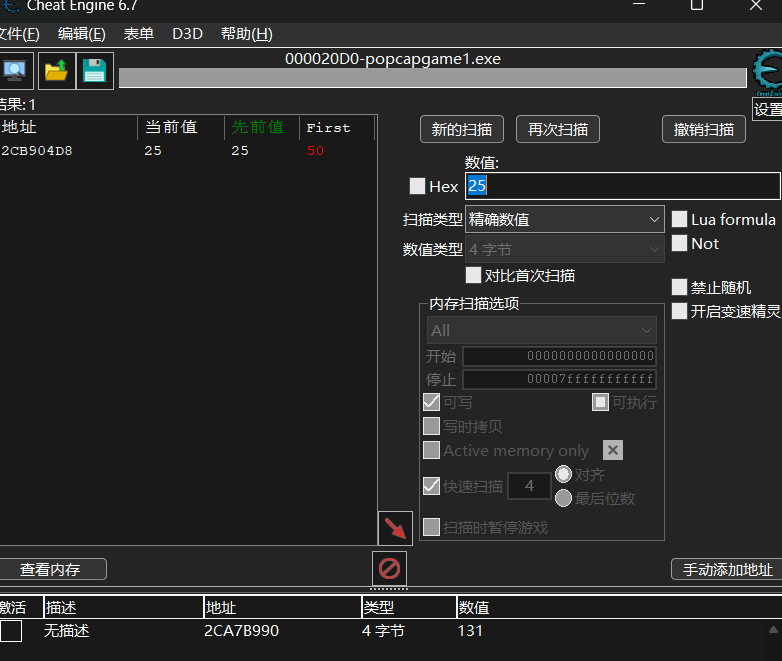Image resolution: width=782 pixels, height=661 pixels.
Task: Open the memory region All dropdown
Action: [542, 330]
